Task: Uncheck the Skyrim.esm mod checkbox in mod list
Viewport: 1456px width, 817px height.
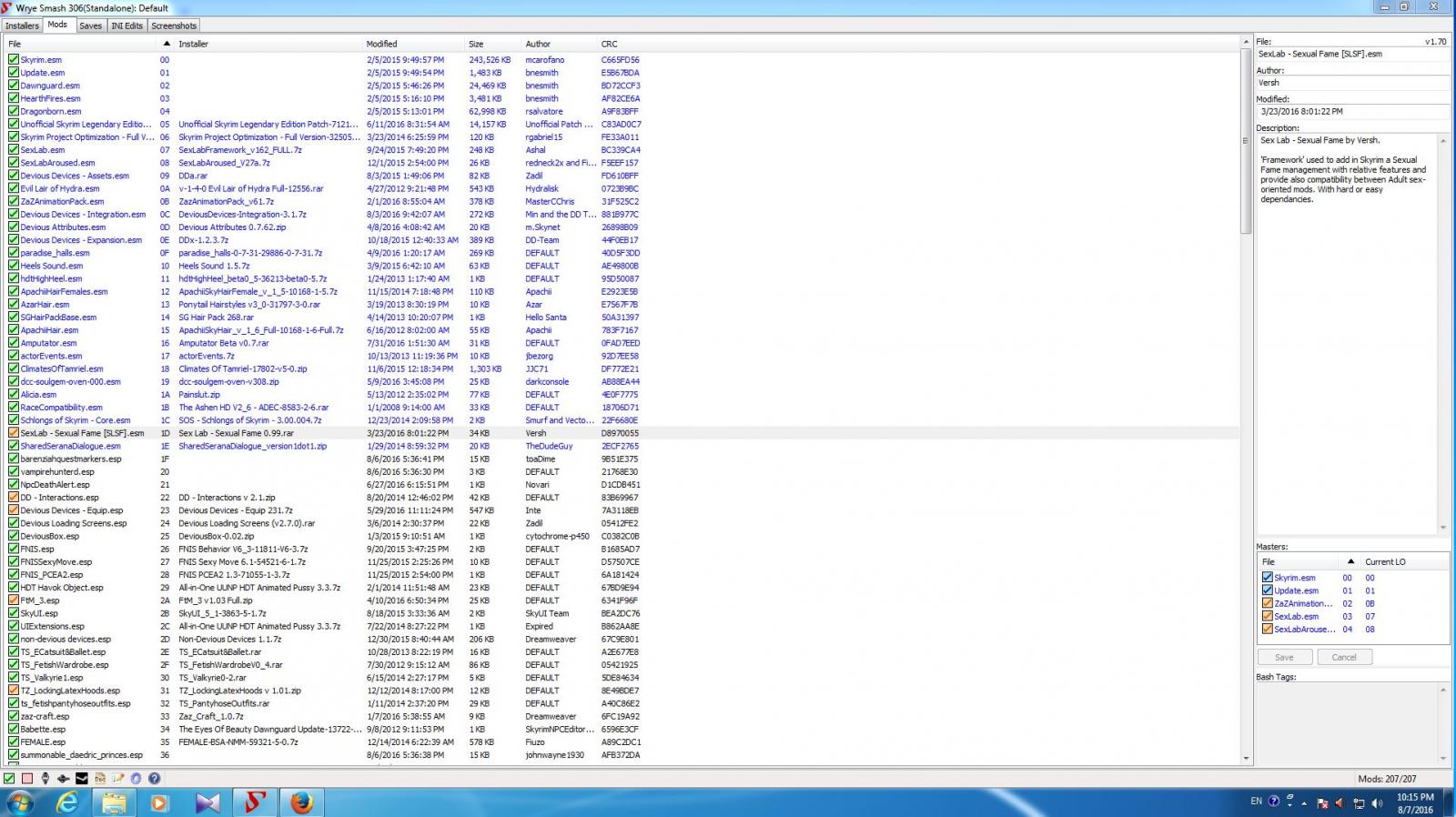Action: [x=14, y=60]
